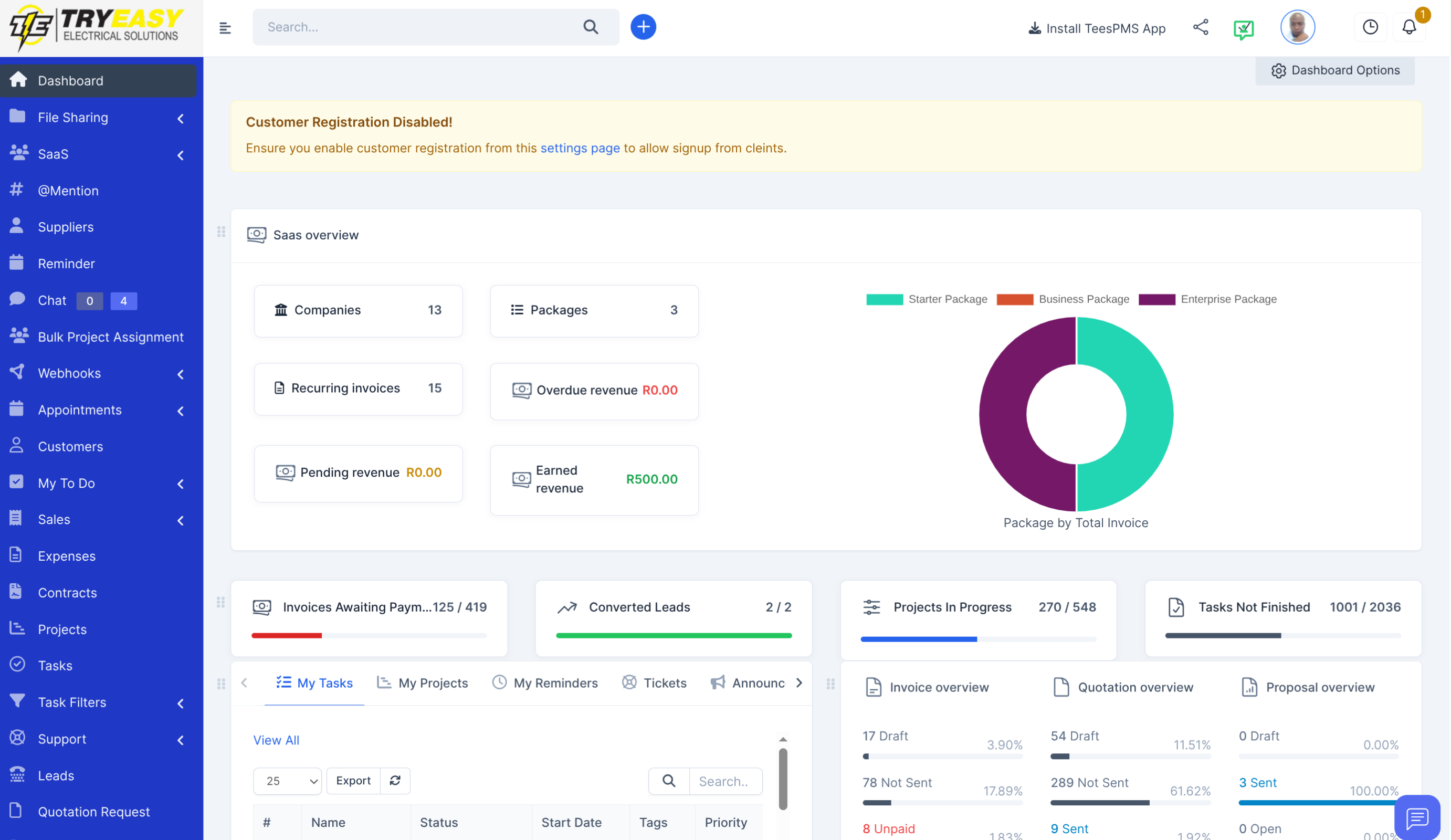Click the search magnifier in header

coord(590,27)
